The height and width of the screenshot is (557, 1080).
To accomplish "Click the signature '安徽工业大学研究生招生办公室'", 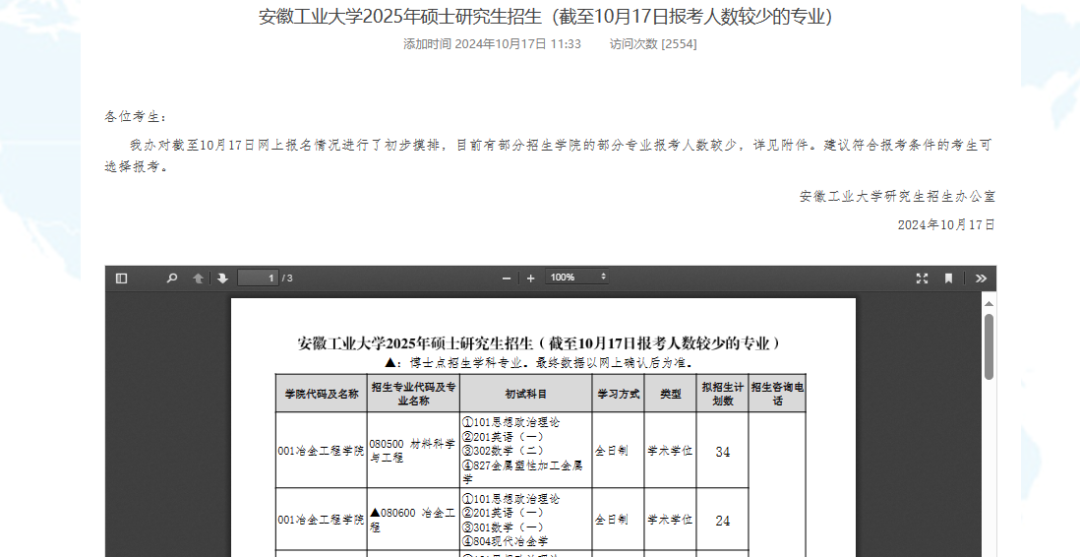I will click(897, 196).
